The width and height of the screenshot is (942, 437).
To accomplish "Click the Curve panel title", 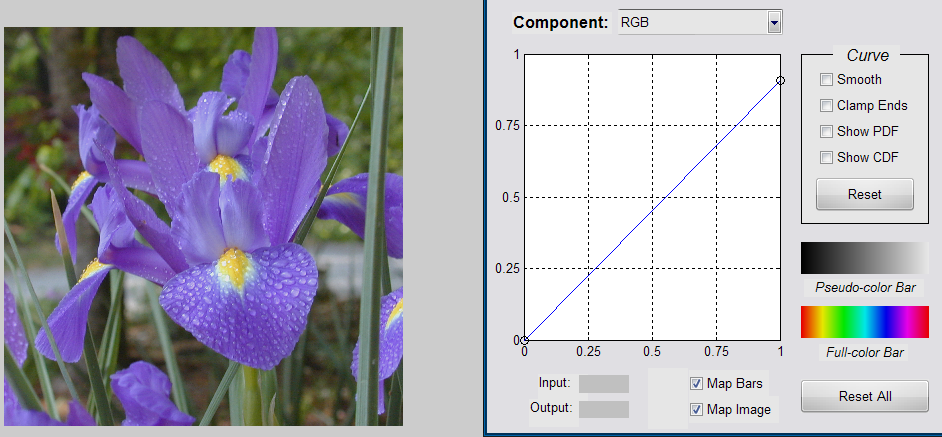I will [868, 55].
